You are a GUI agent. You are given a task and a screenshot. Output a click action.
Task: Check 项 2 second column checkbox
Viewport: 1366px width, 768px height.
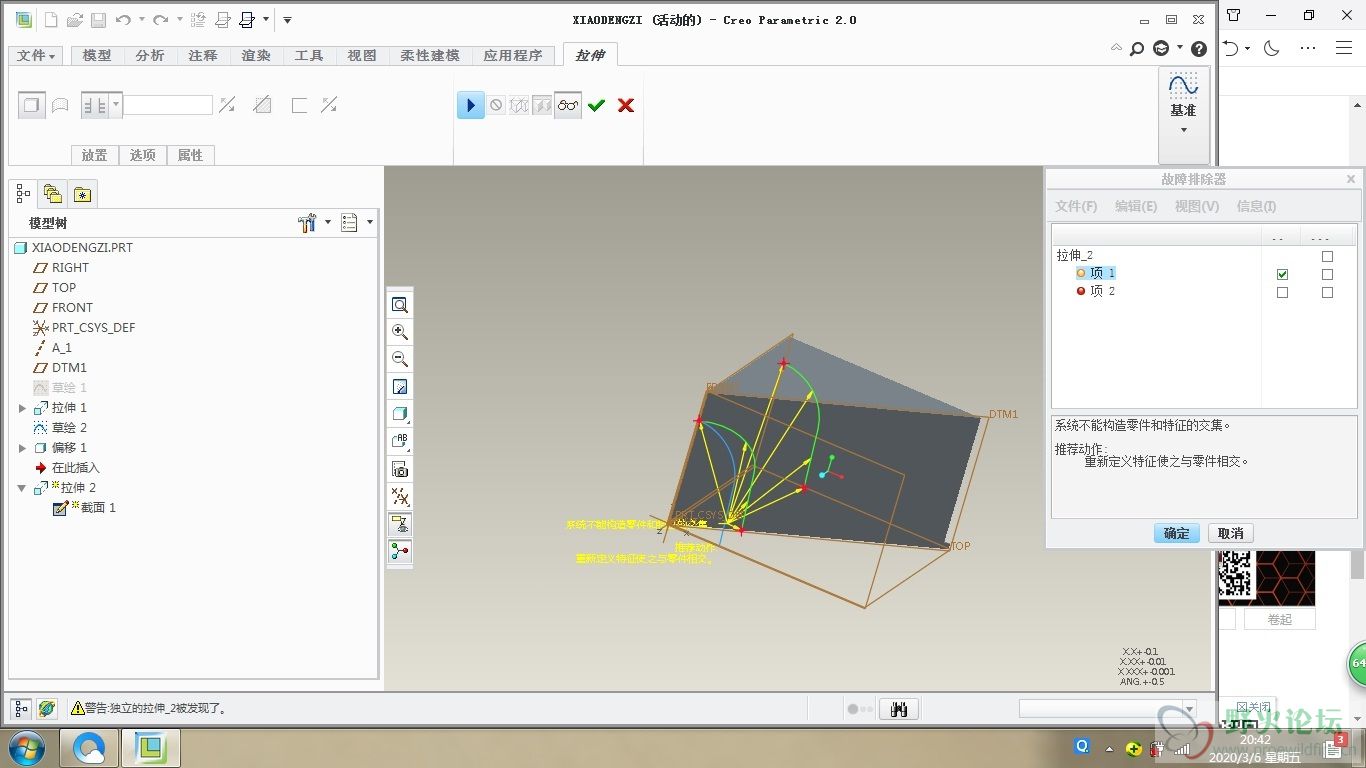(1327, 292)
